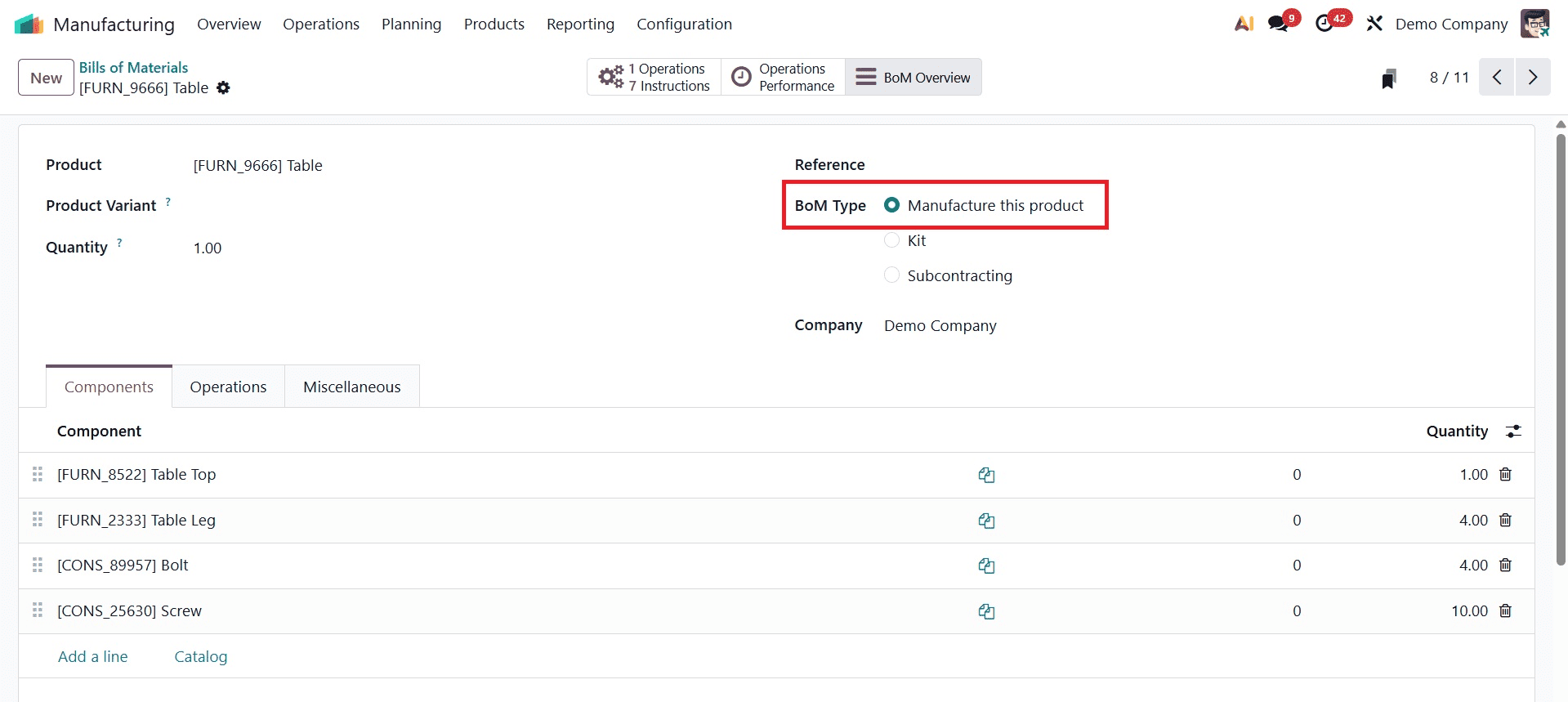Click the Component column header

[x=99, y=431]
